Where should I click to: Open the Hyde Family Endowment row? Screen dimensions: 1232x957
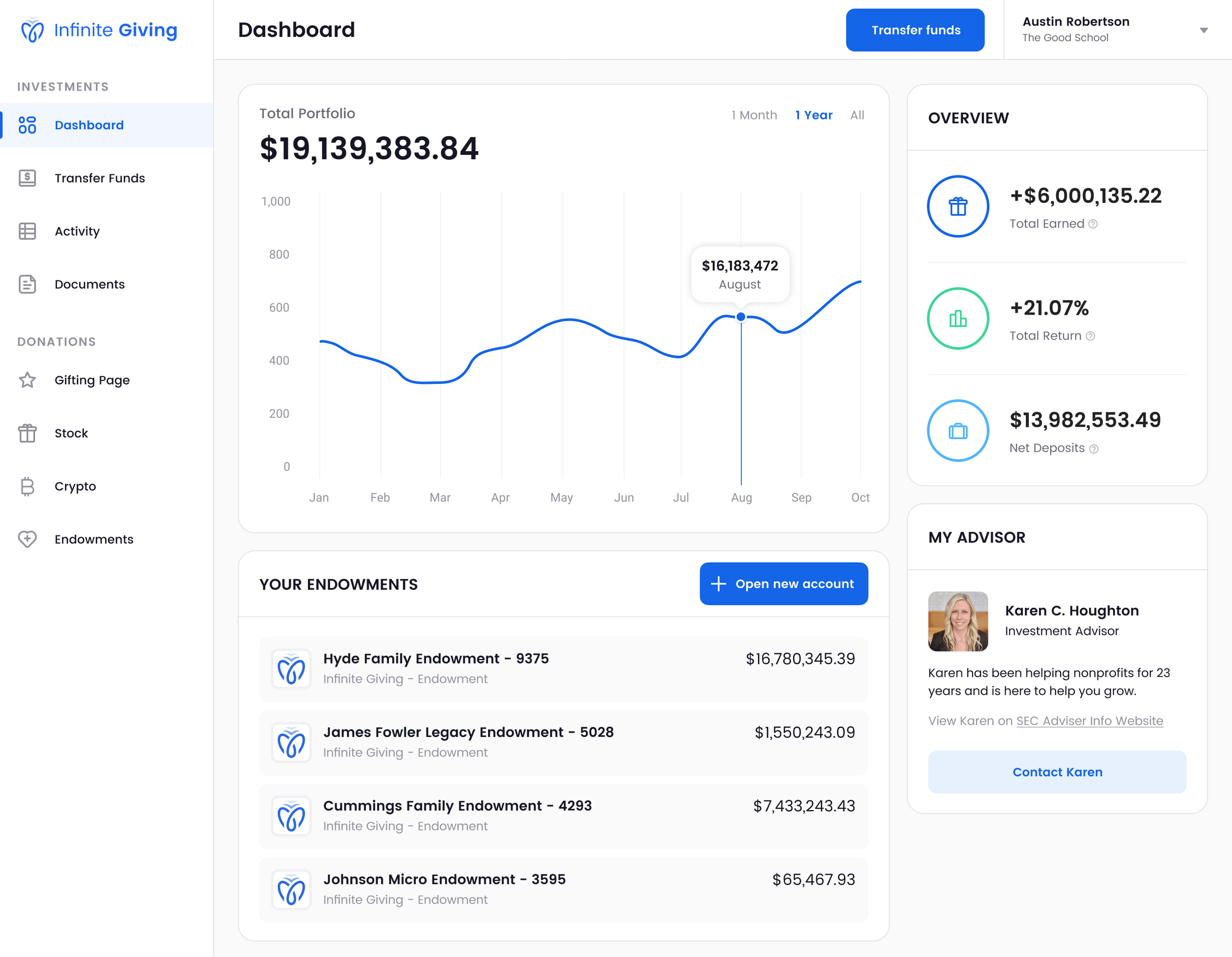pyautogui.click(x=563, y=669)
